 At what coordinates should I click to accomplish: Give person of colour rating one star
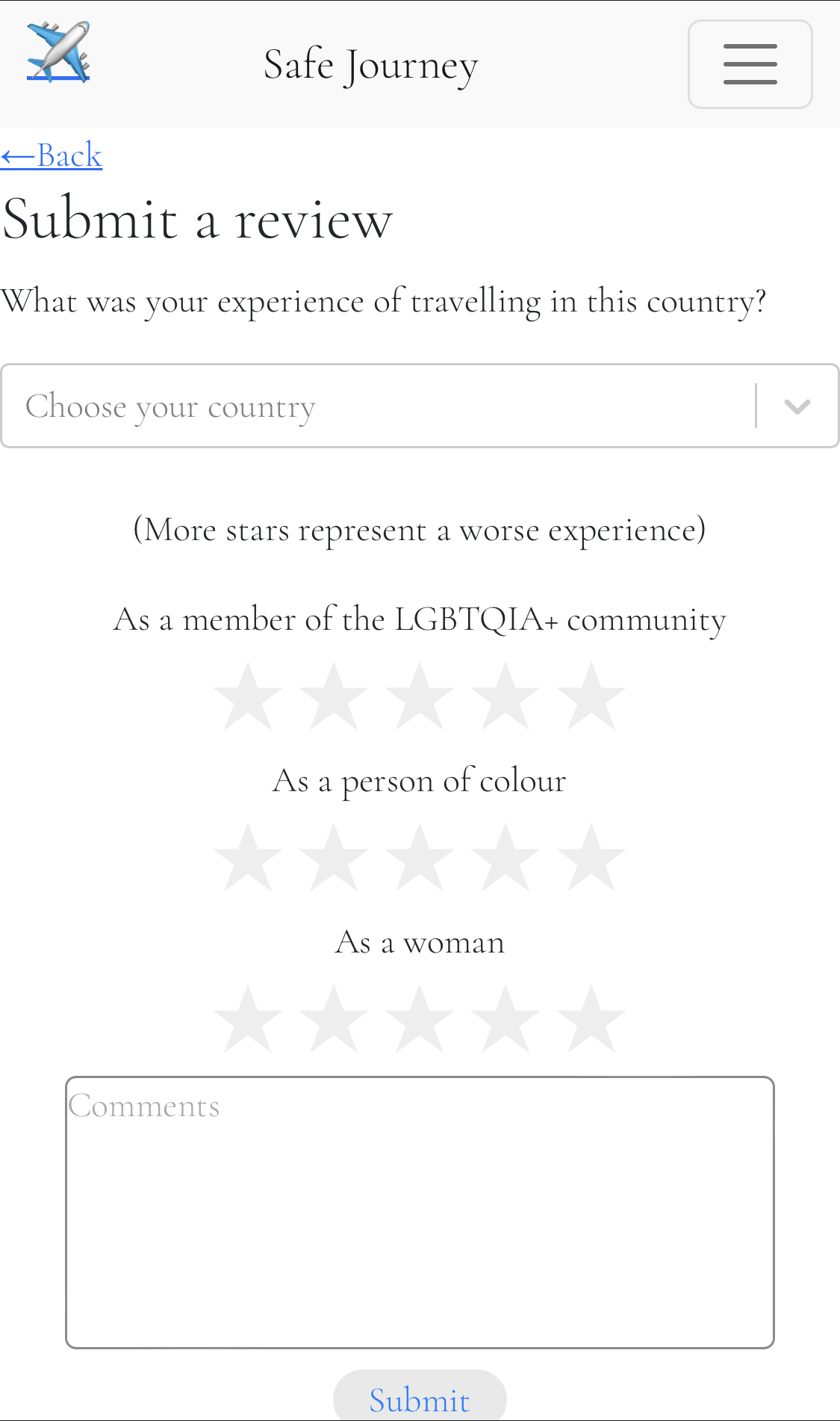click(x=248, y=858)
